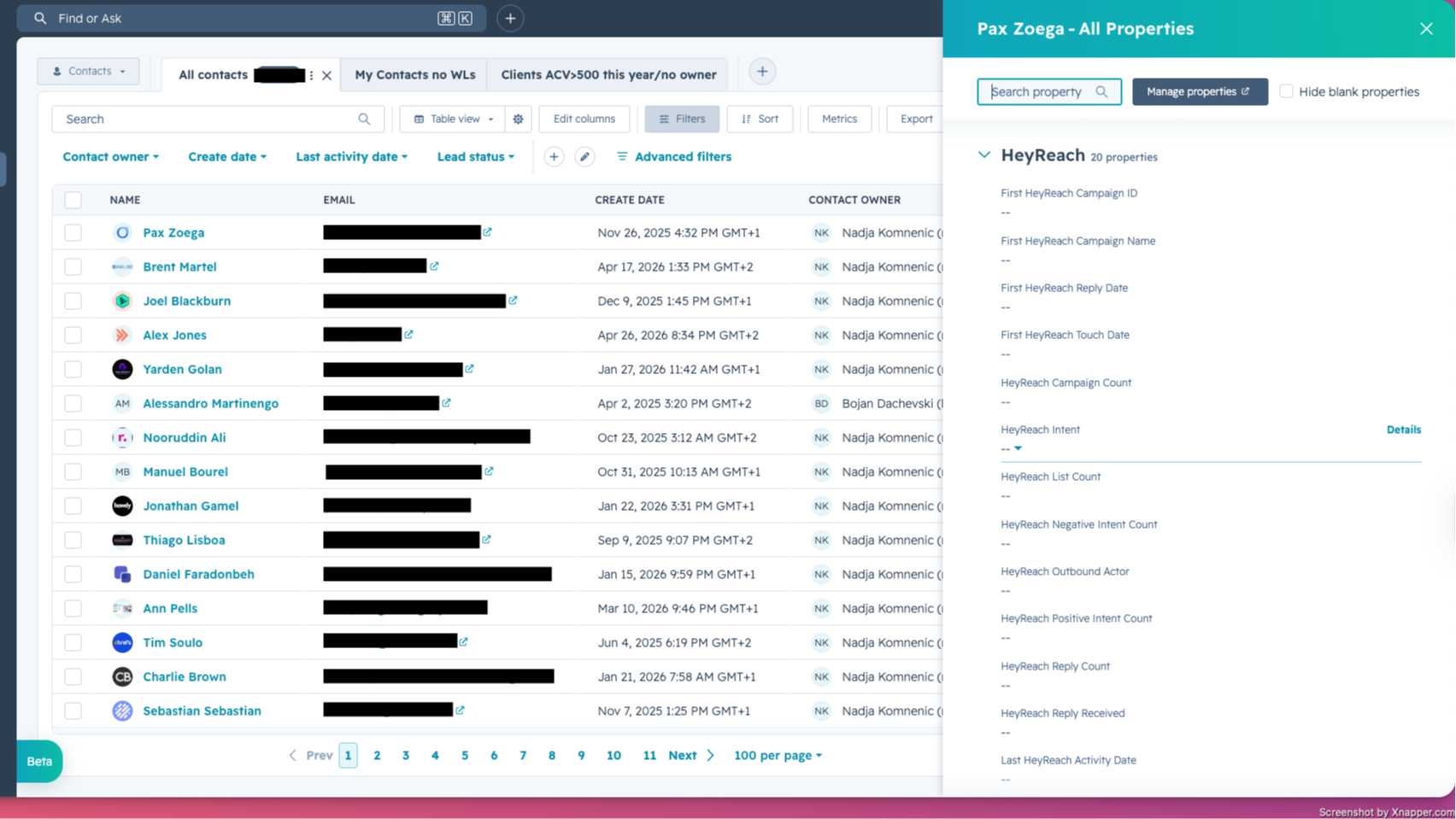Click the search magnifier in the contacts search box

[x=364, y=119]
